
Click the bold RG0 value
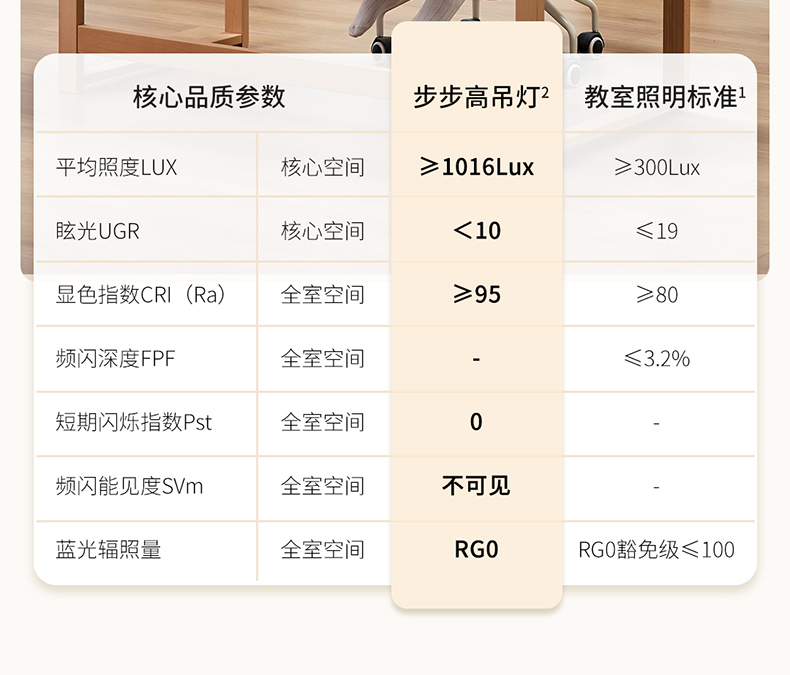point(476,549)
